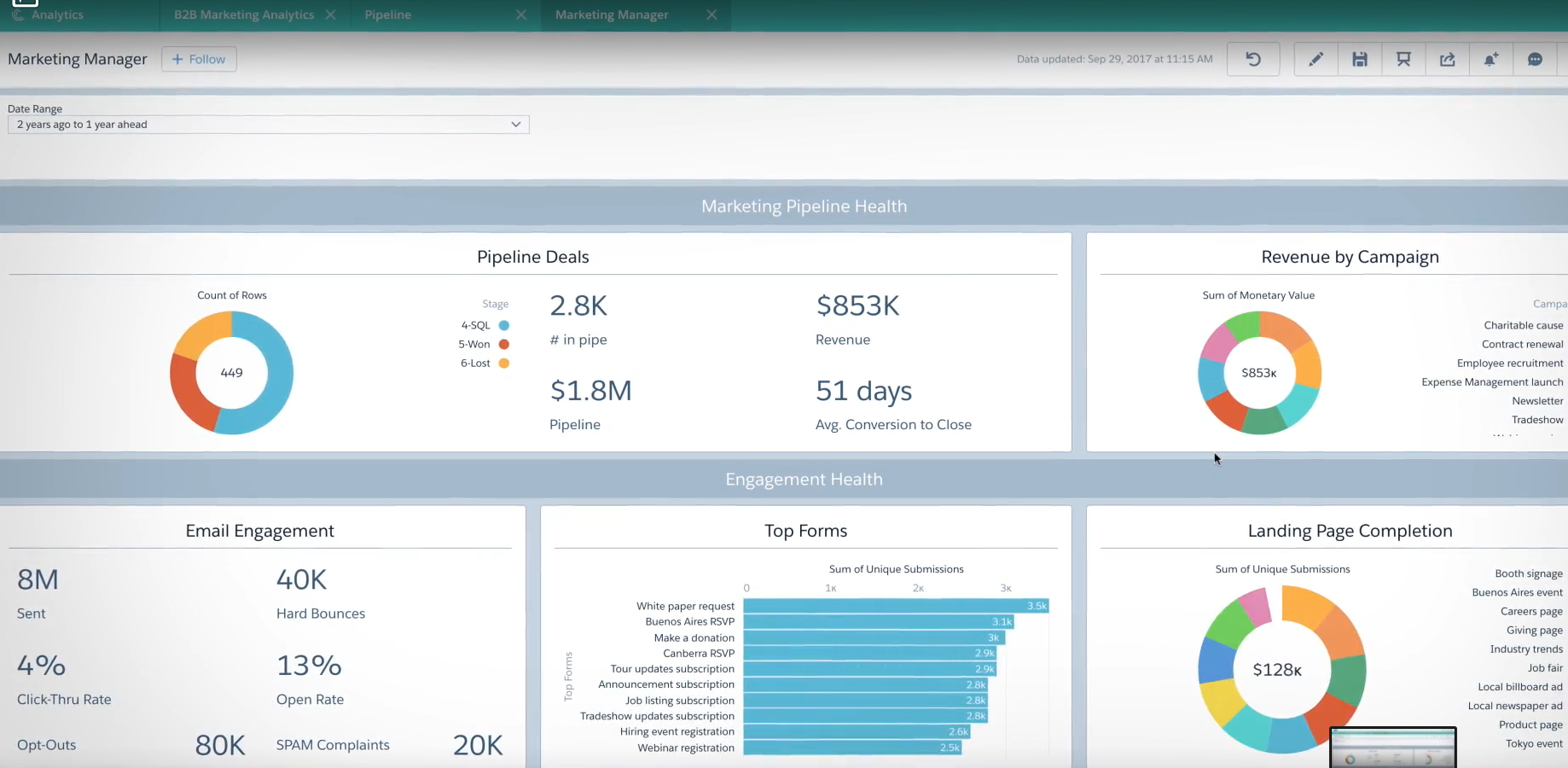This screenshot has height=768, width=1568.
Task: Click the White paper request bar
Action: (895, 606)
